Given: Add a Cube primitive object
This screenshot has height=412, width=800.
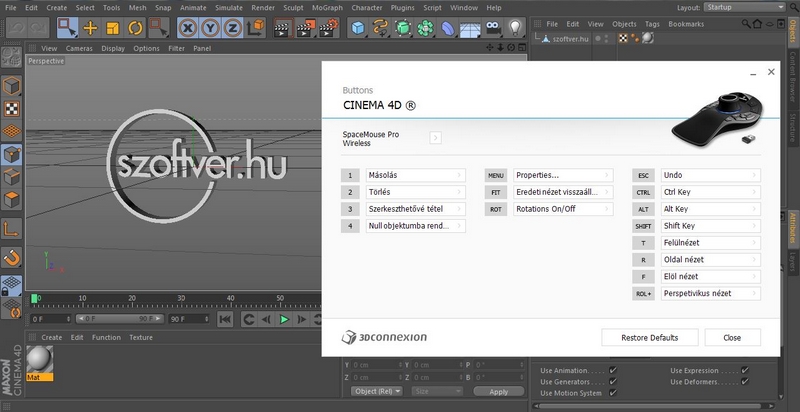Looking at the screenshot, I should 358,28.
